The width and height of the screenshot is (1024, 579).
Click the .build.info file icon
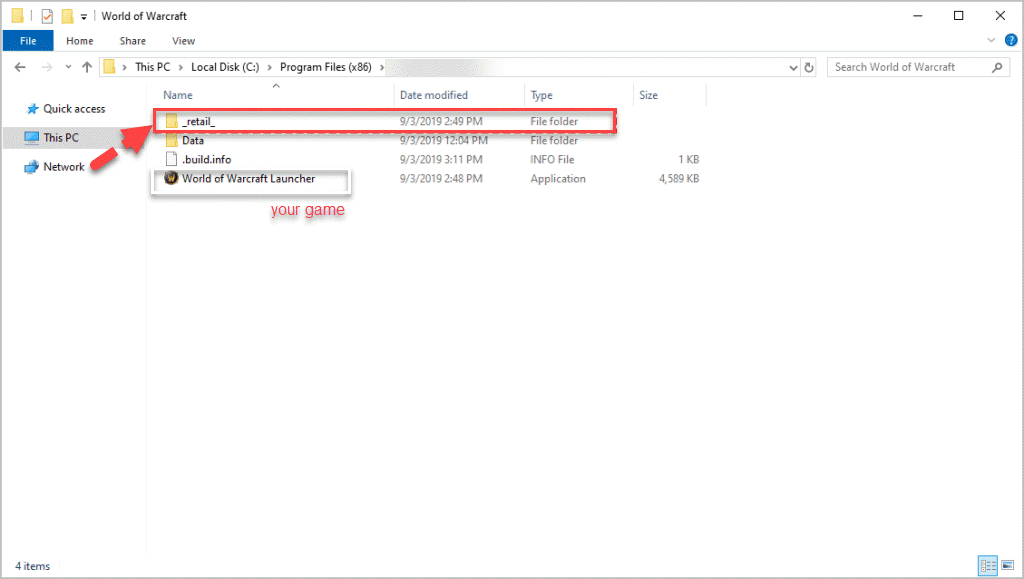(171, 159)
